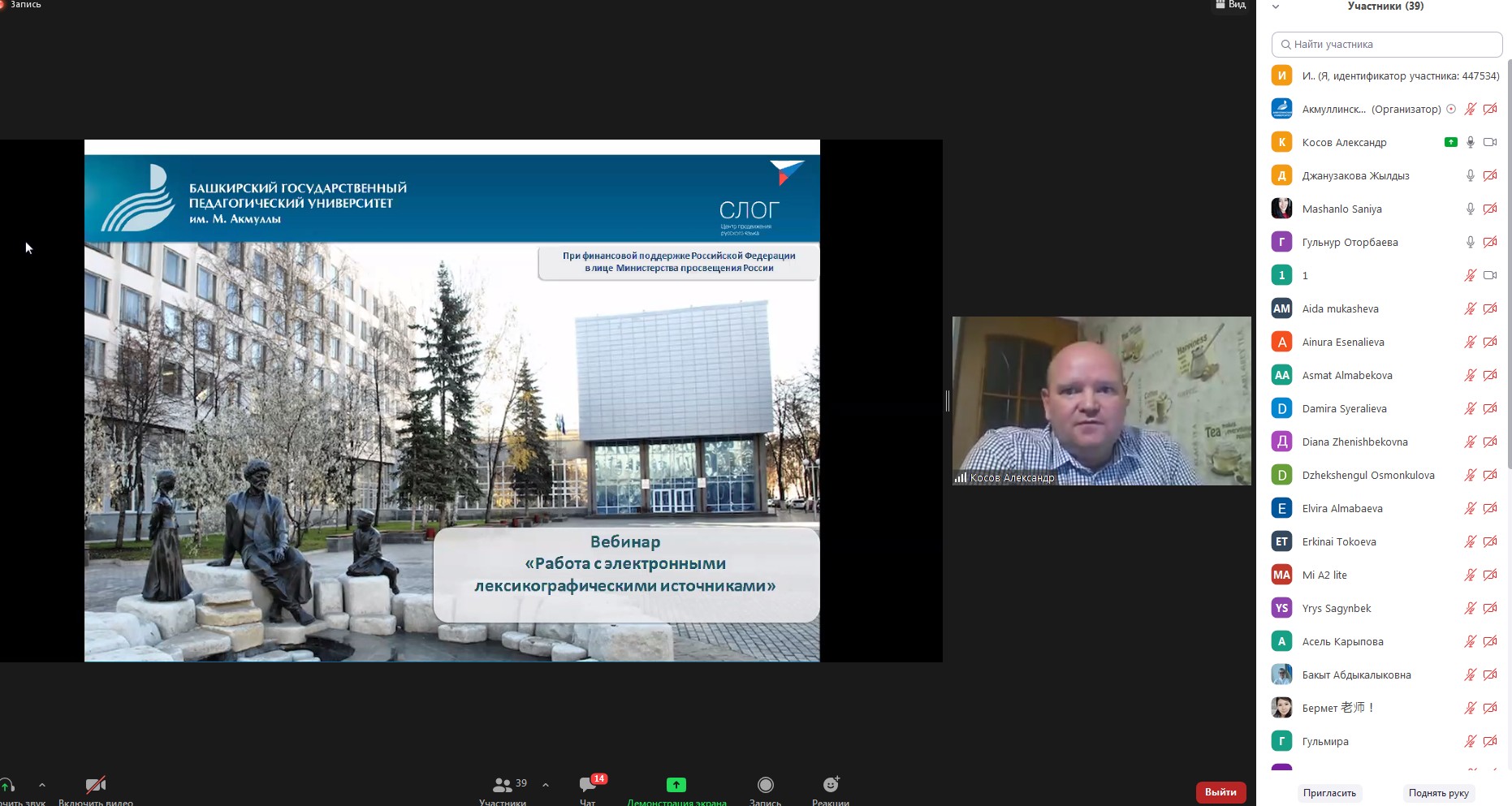Click the green screen share icon
The image size is (1512, 806).
(676, 785)
